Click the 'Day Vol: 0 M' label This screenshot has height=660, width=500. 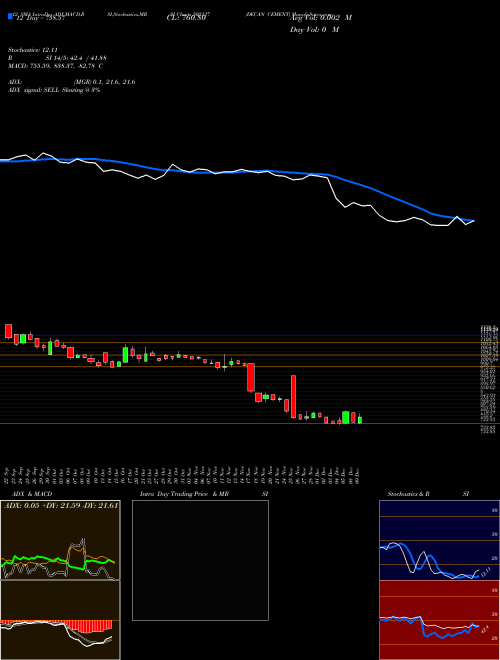[x=314, y=30]
